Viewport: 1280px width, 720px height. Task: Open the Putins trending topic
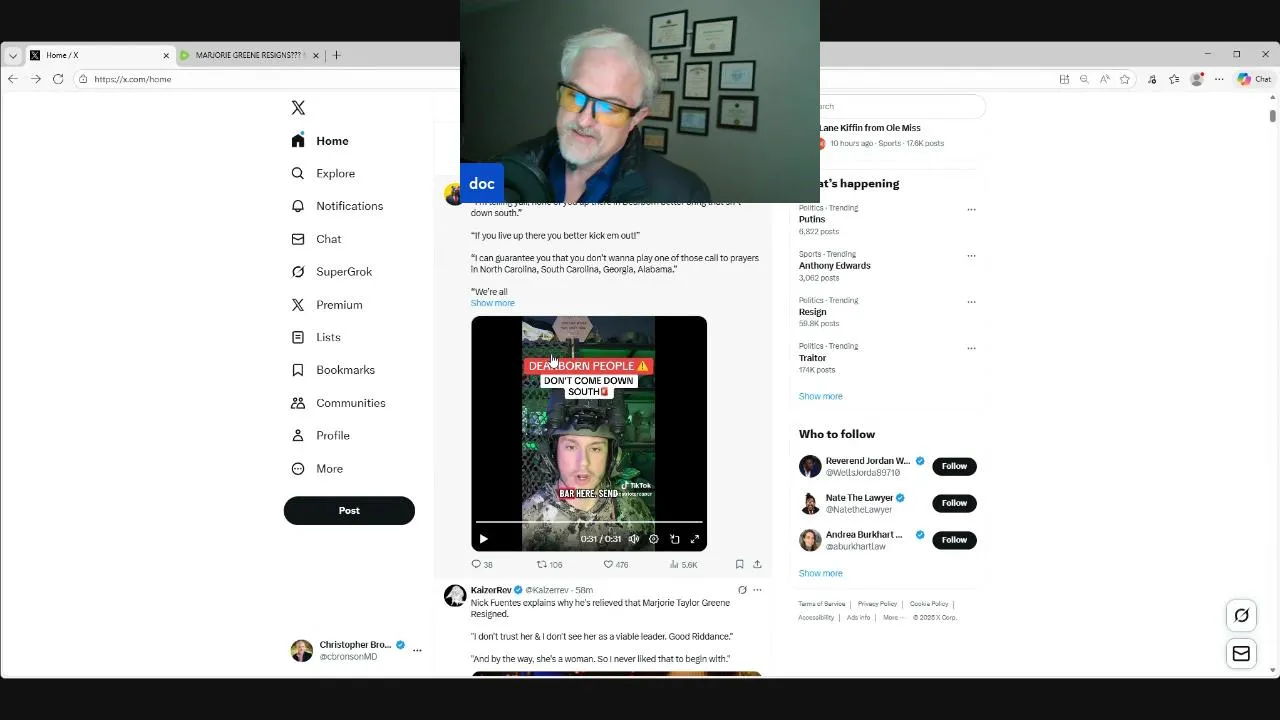point(812,219)
